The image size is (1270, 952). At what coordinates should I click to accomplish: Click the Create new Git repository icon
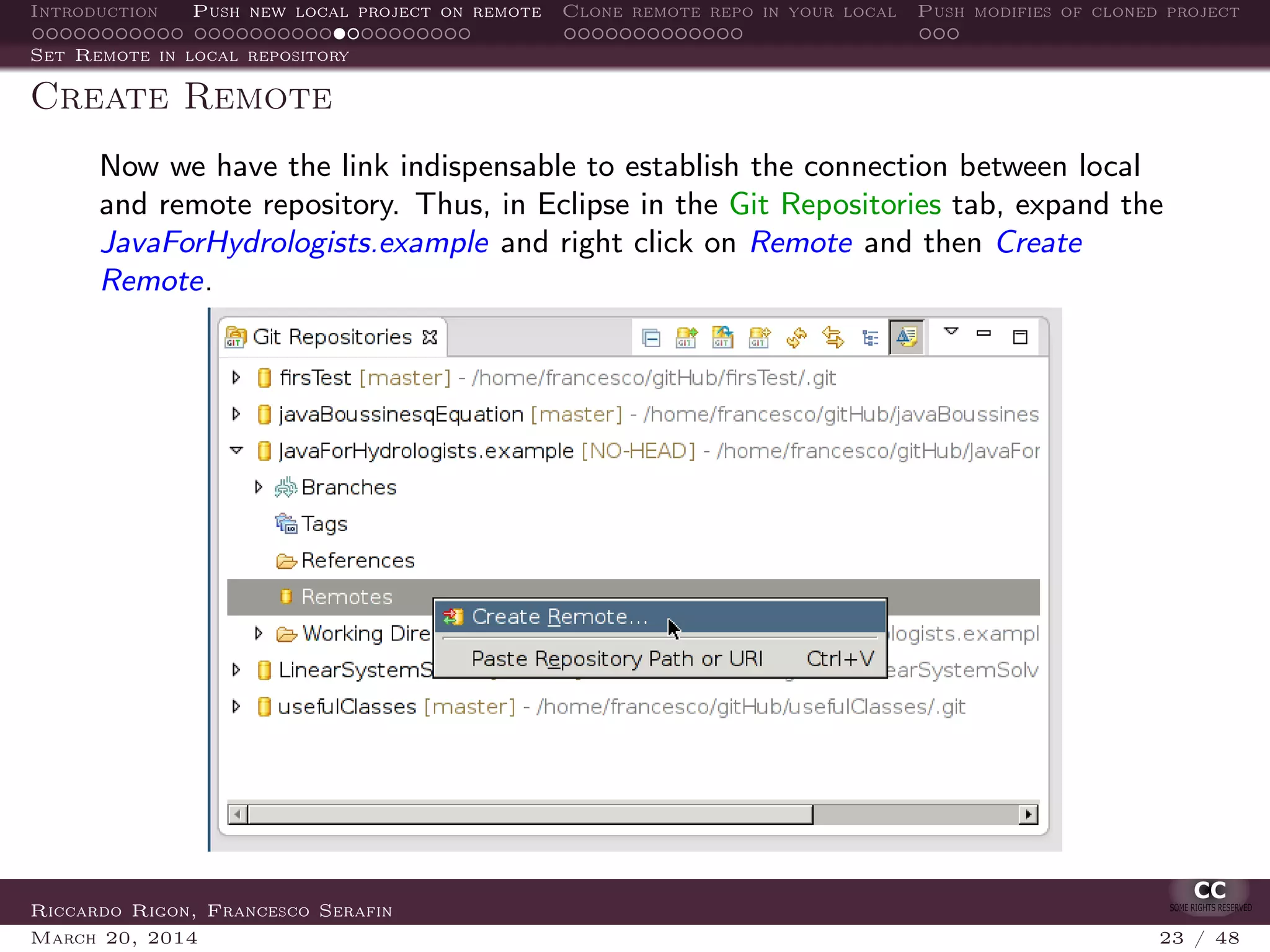click(x=759, y=338)
